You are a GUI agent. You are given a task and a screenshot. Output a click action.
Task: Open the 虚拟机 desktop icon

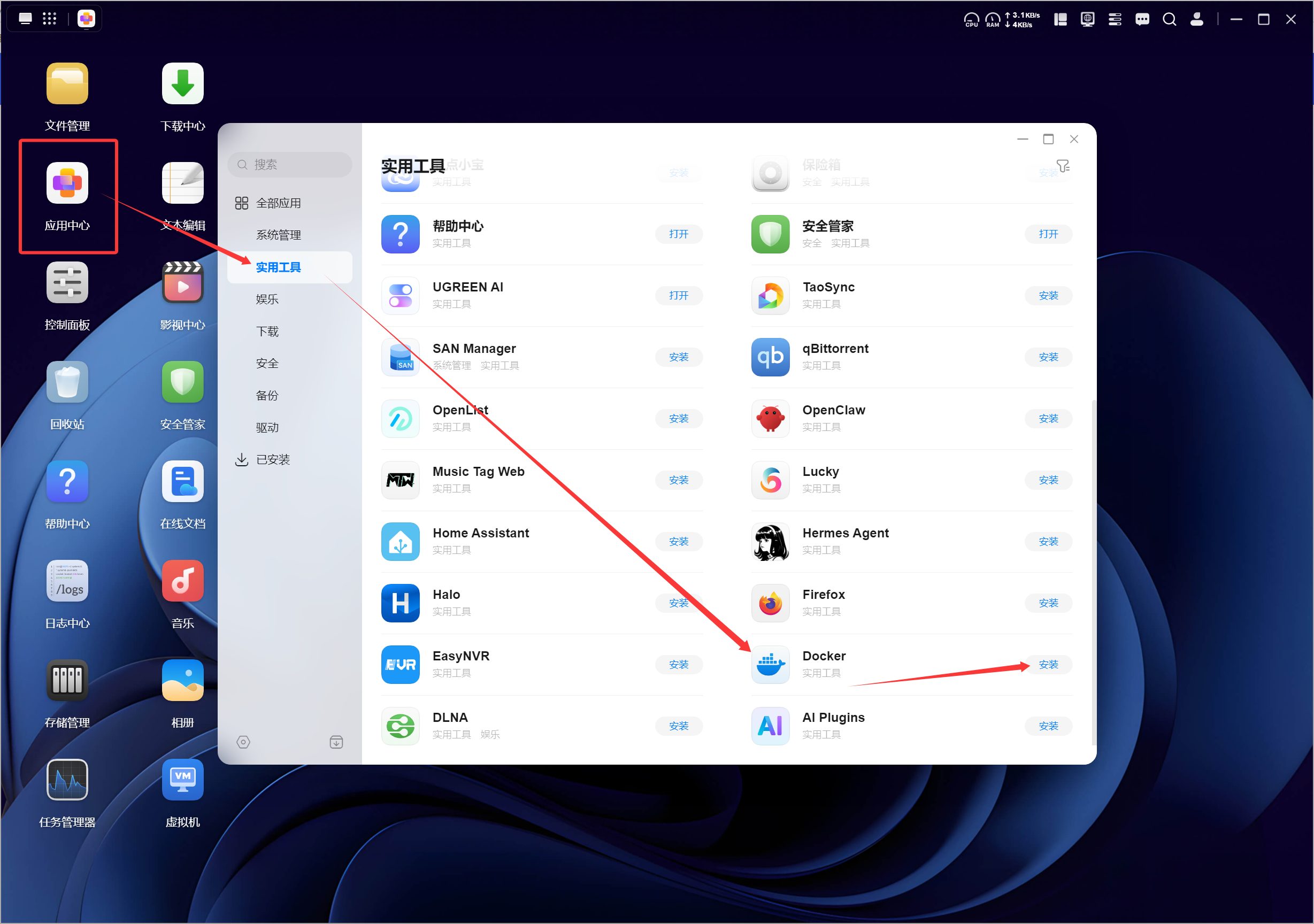point(182,780)
